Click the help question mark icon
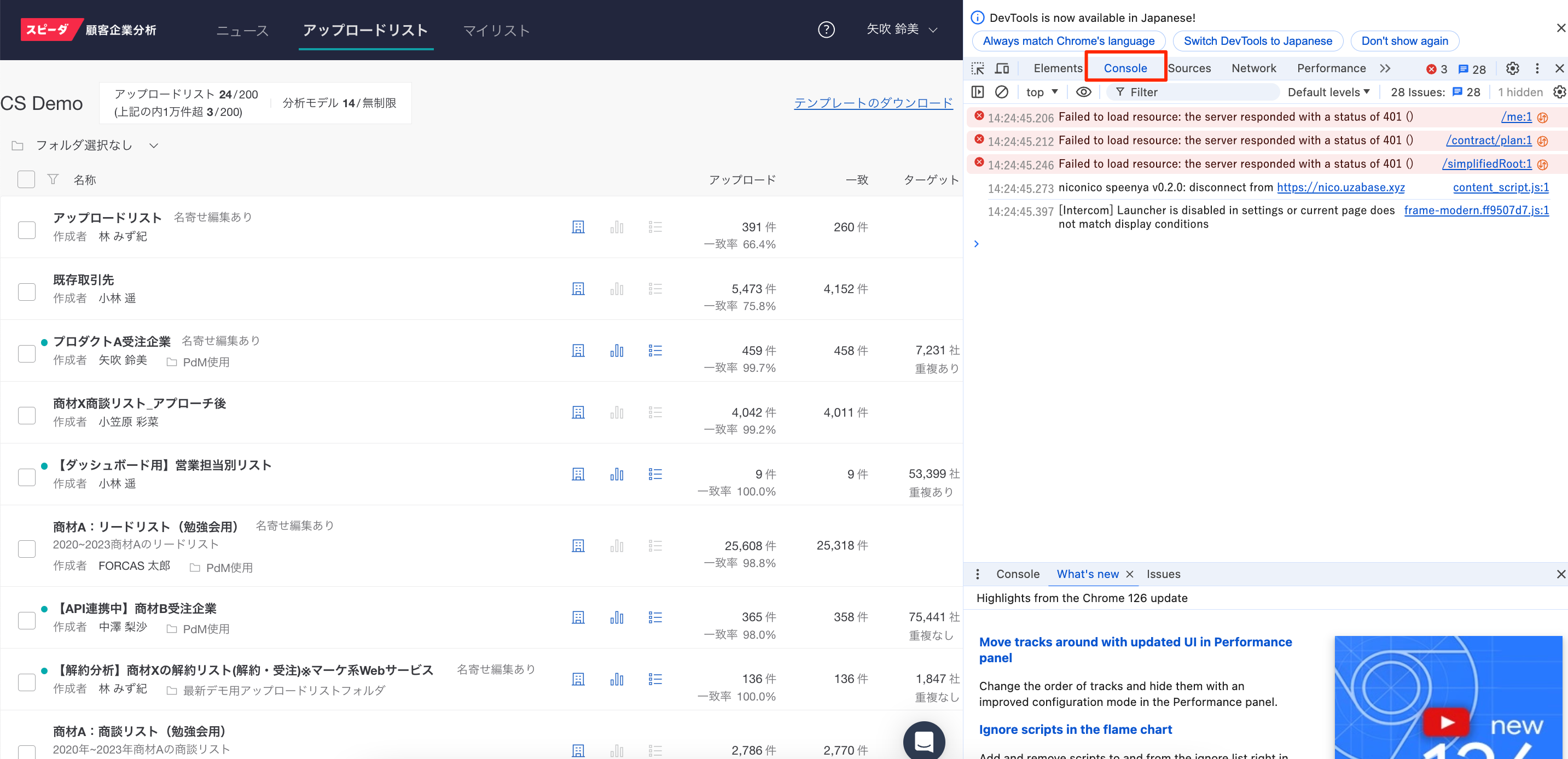 point(826,29)
